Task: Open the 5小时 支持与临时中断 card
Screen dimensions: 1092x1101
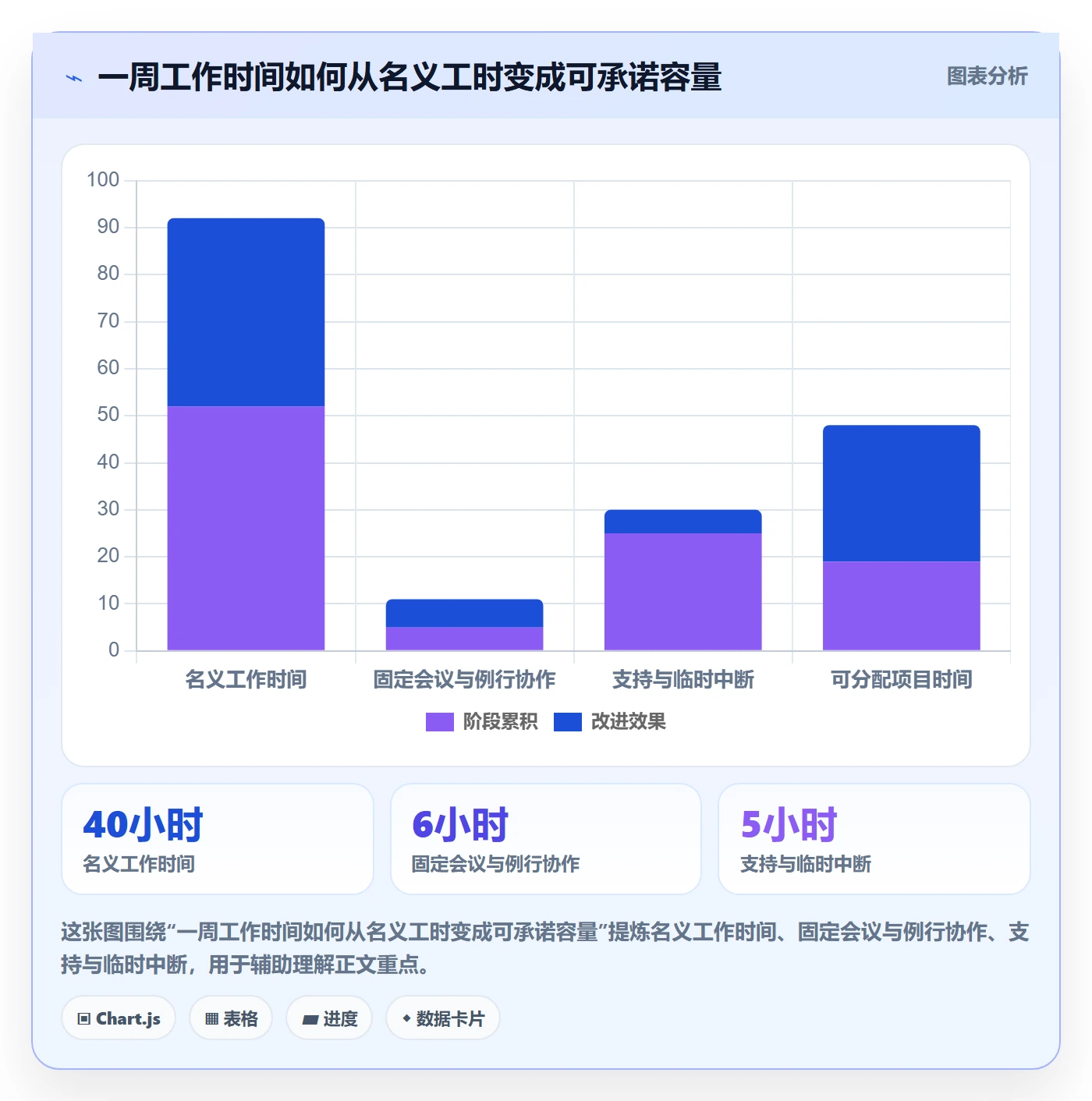Action: pyautogui.click(x=874, y=839)
